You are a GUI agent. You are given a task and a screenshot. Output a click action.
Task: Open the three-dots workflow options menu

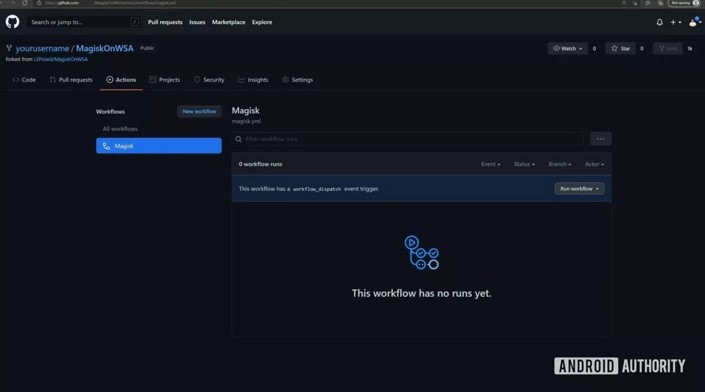coord(601,139)
